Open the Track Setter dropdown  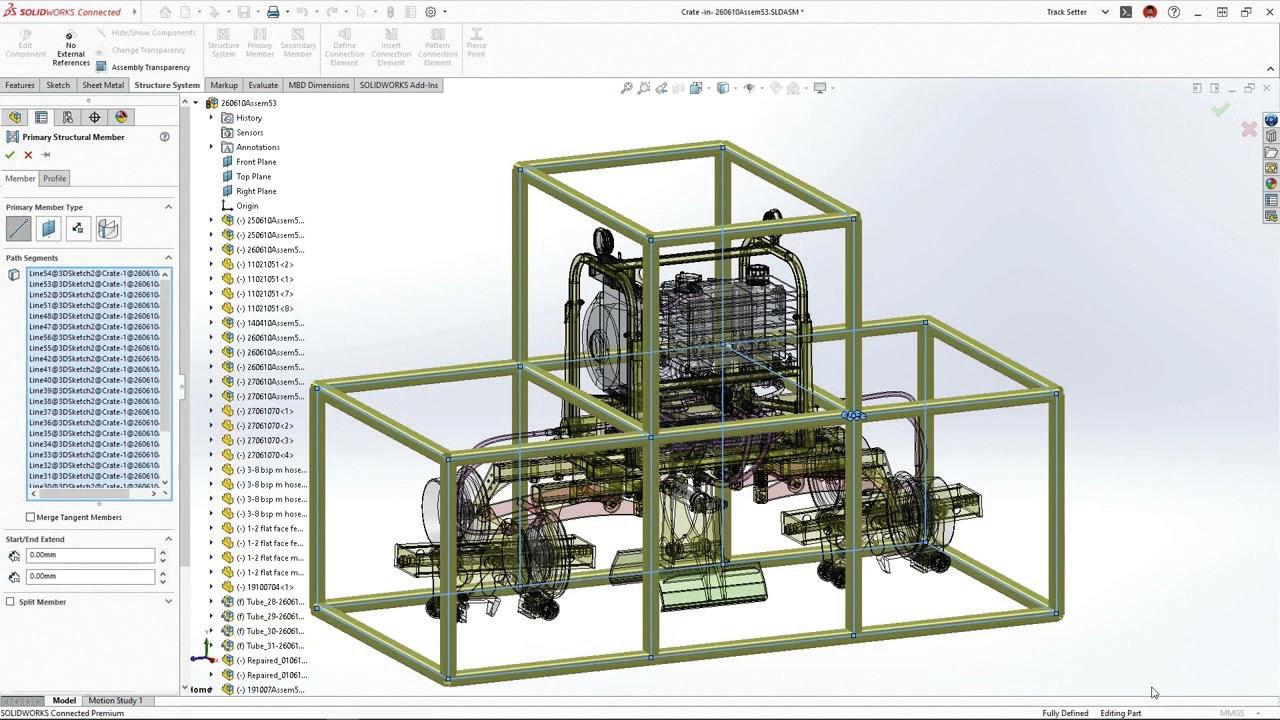pos(1105,12)
